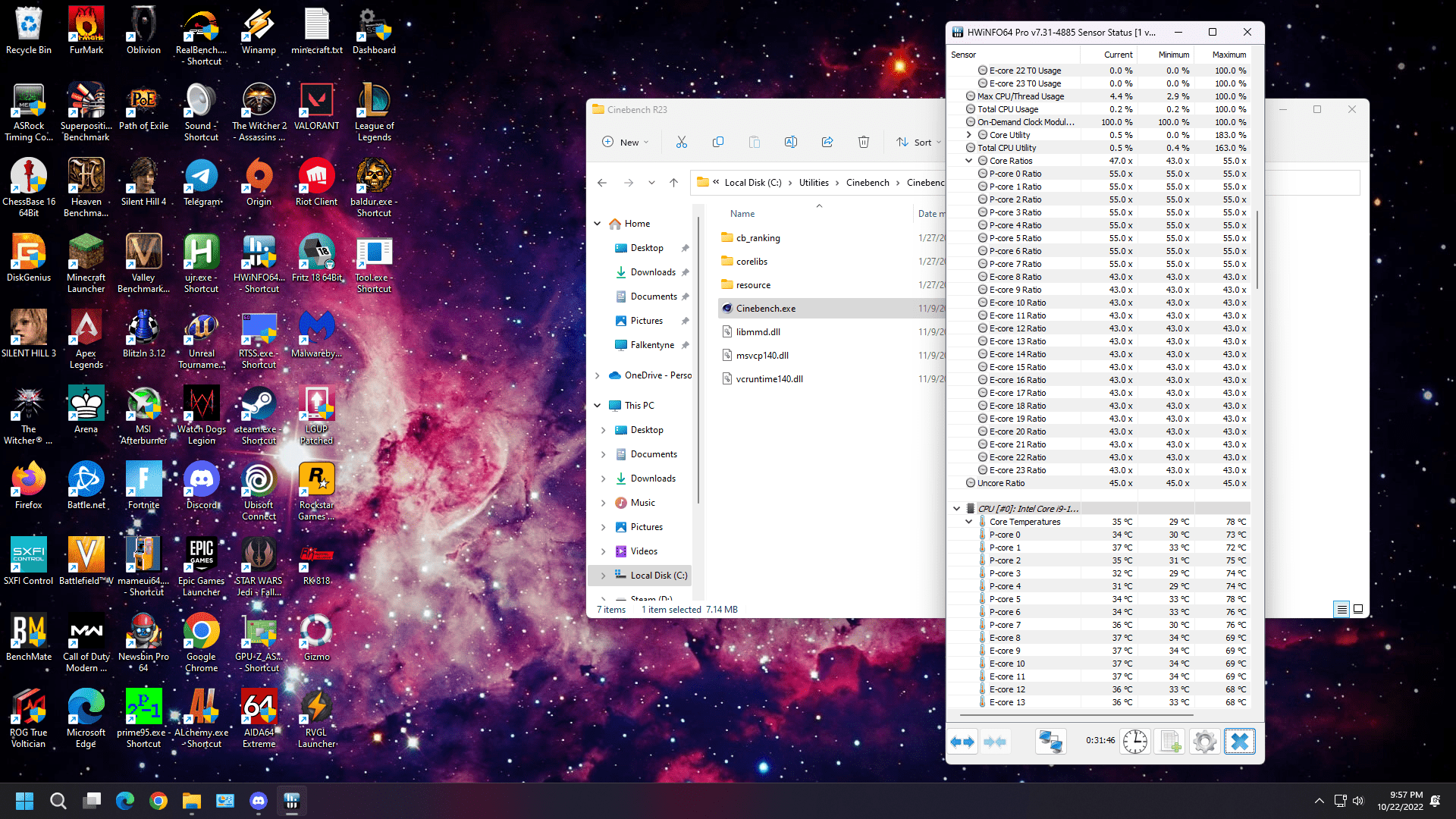The image size is (1456, 819).
Task: Open the BenchMate desktop icon
Action: (x=29, y=636)
